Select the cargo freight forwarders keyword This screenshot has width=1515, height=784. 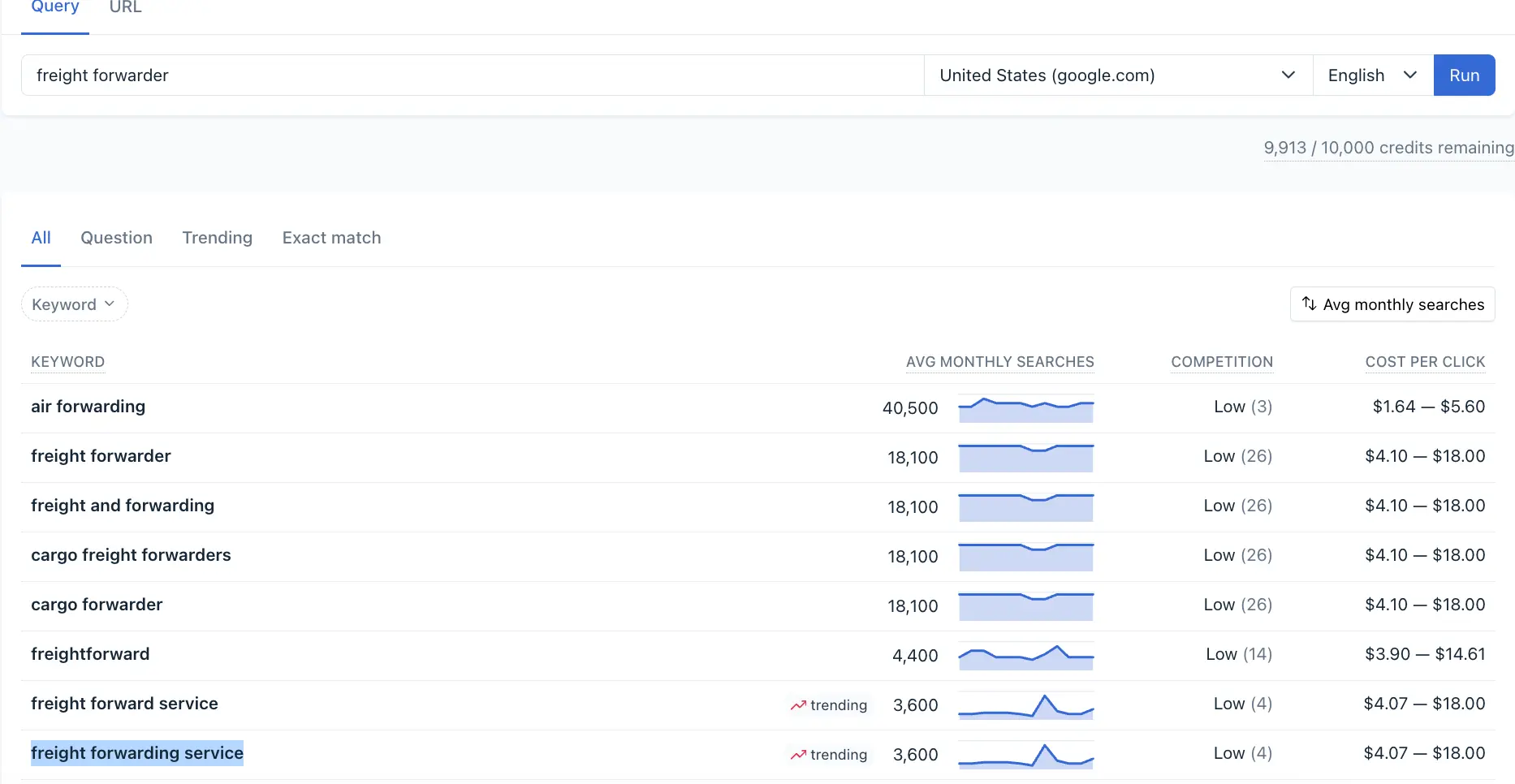(131, 555)
